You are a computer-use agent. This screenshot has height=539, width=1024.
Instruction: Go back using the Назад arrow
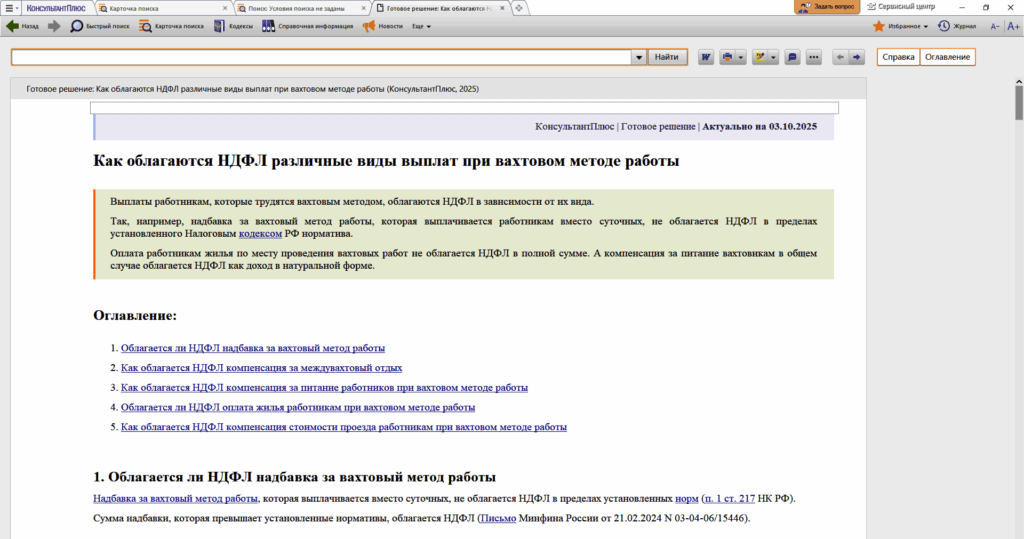click(22, 26)
